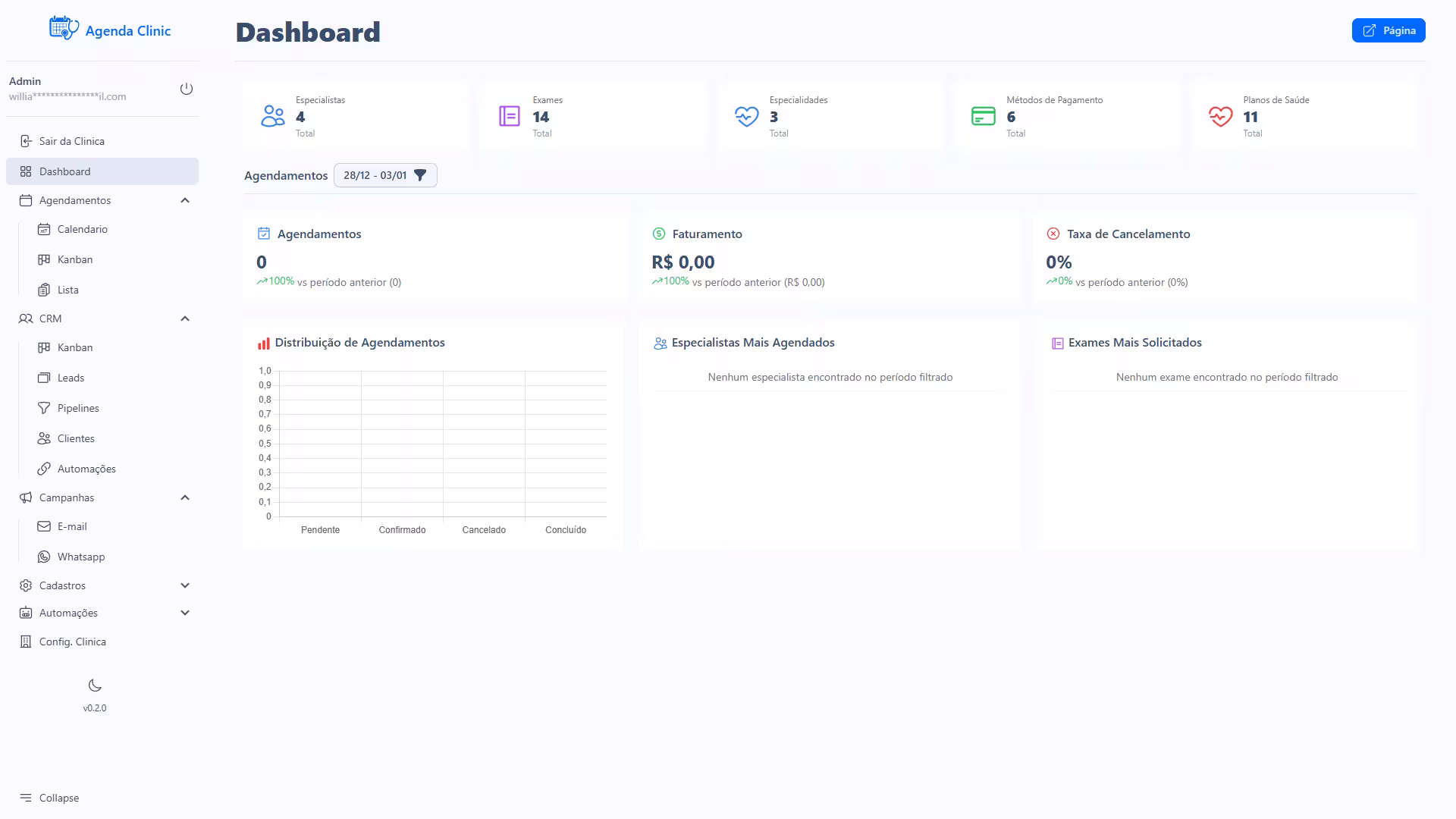Click the Admin user name text
The width and height of the screenshot is (1456, 819).
[x=25, y=81]
